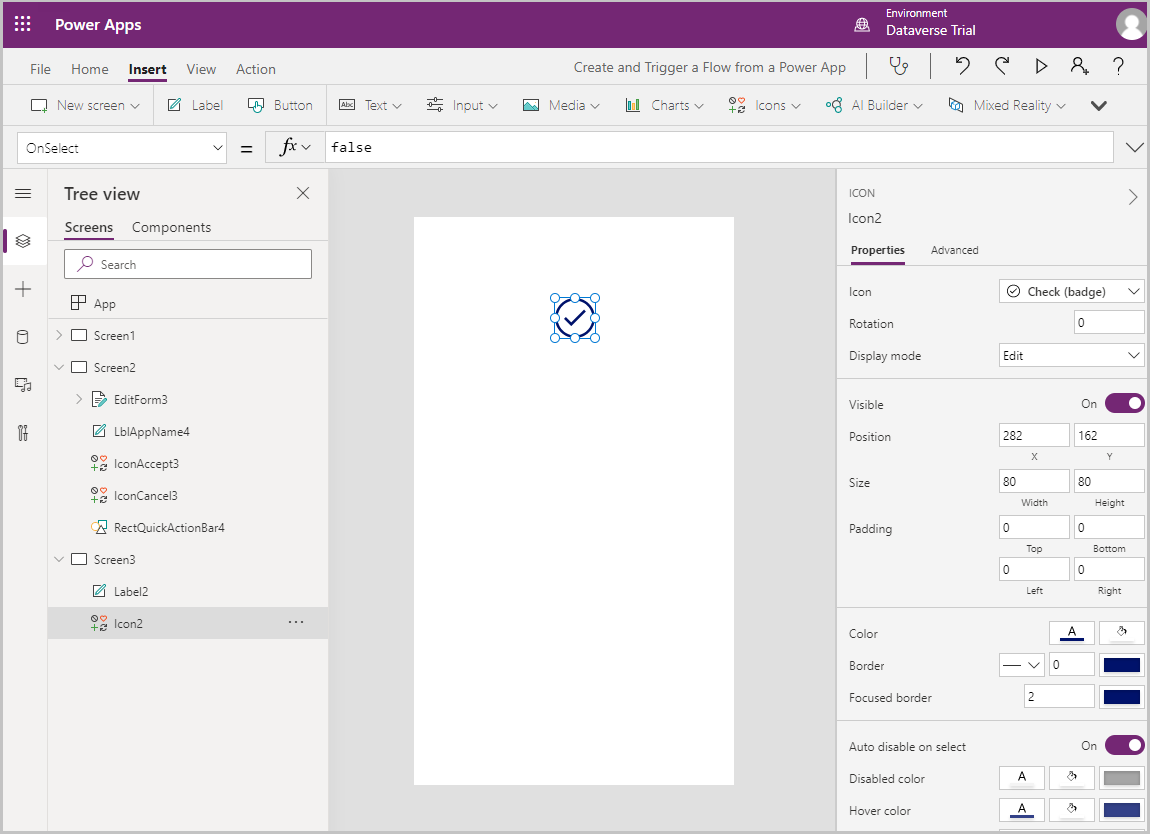Click the Focused border color swatch
The image size is (1150, 834).
(x=1121, y=697)
